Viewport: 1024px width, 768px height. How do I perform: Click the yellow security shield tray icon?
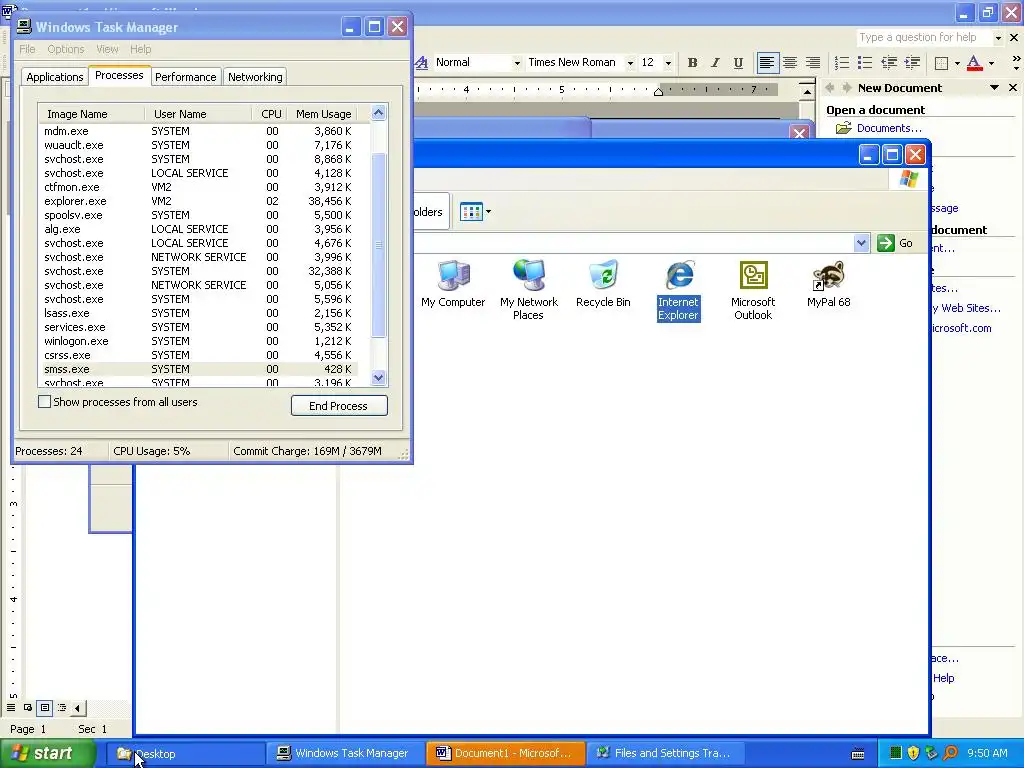[x=913, y=753]
